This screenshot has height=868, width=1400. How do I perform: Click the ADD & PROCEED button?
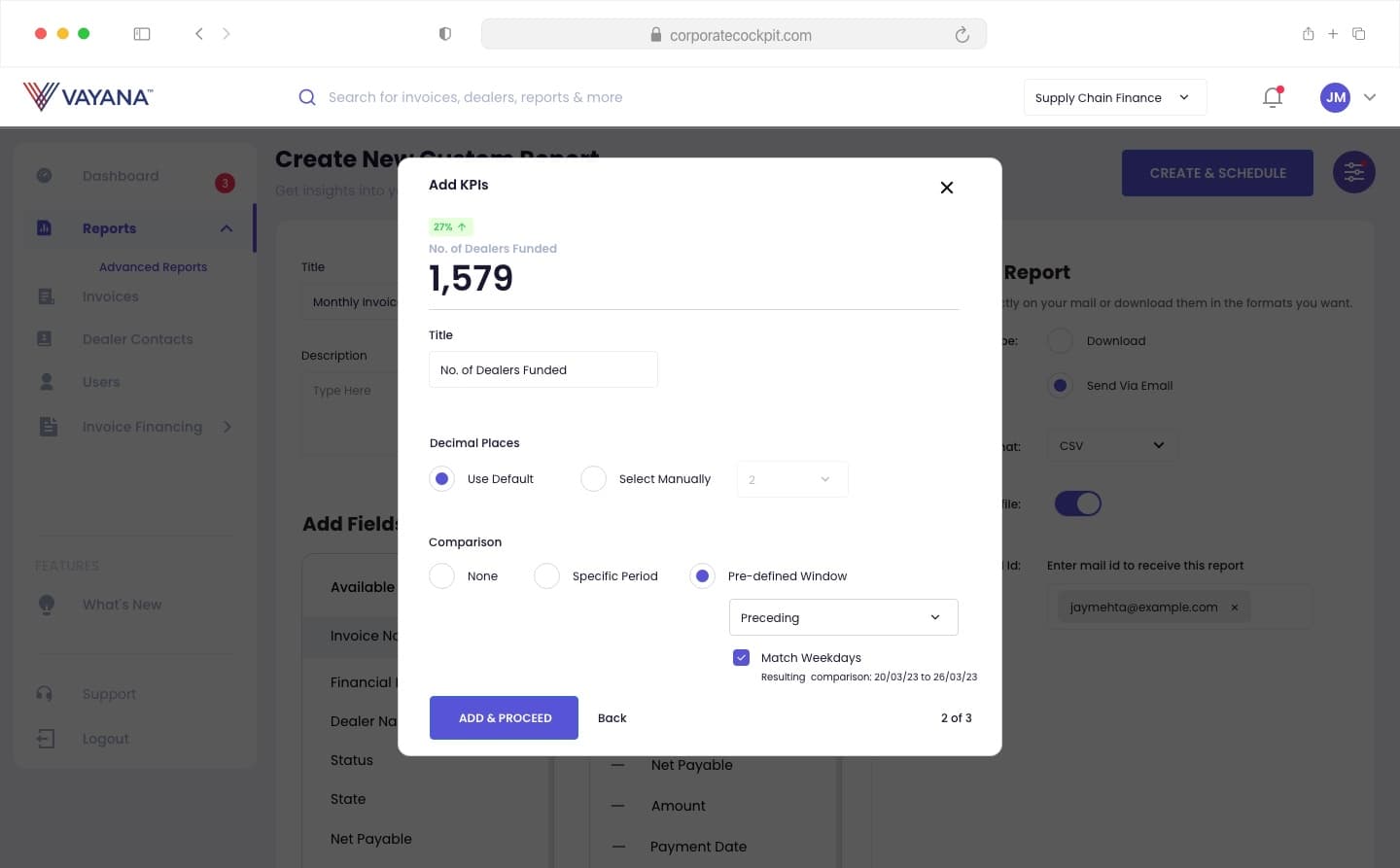pyautogui.click(x=504, y=718)
